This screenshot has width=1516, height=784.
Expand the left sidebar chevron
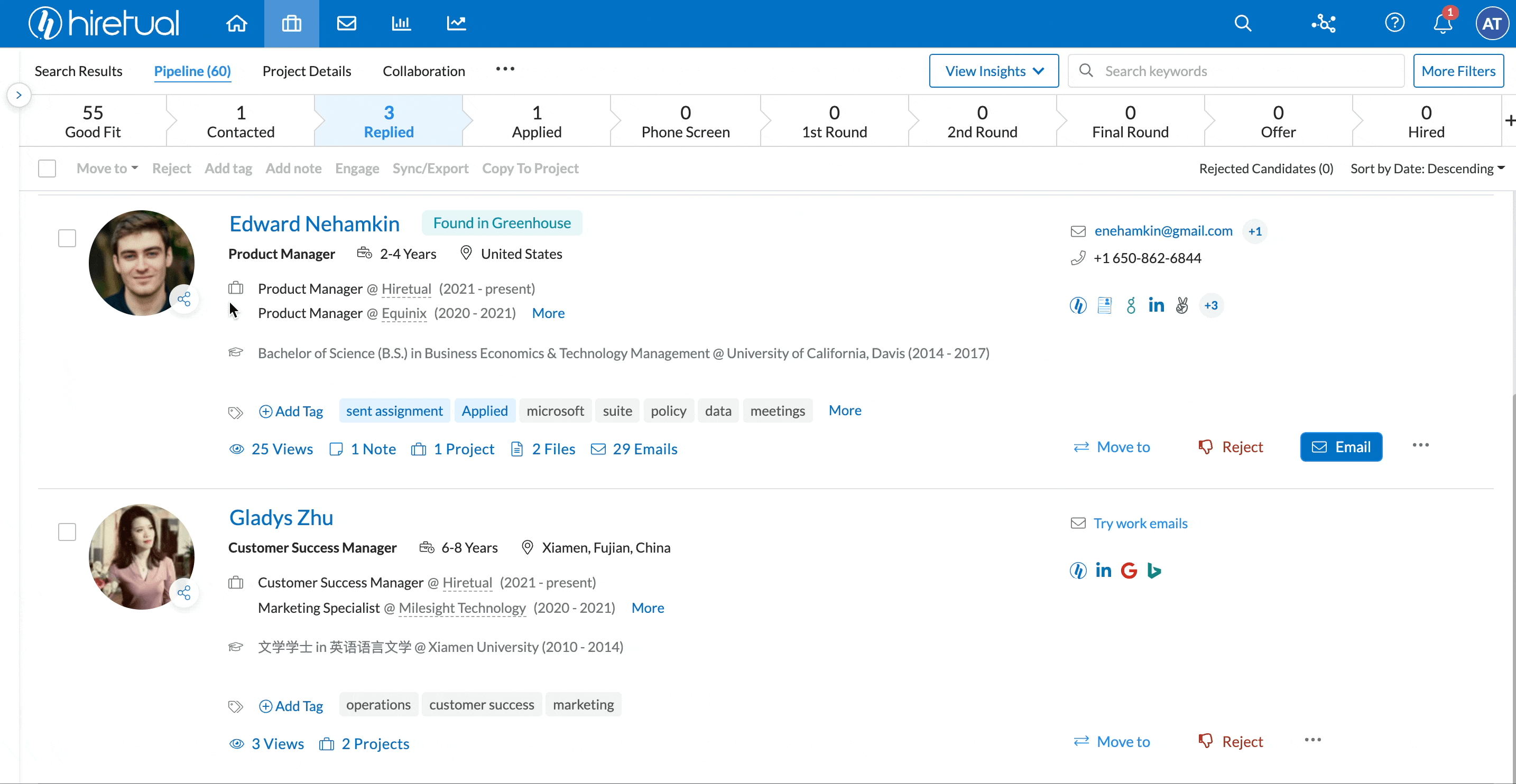click(19, 95)
